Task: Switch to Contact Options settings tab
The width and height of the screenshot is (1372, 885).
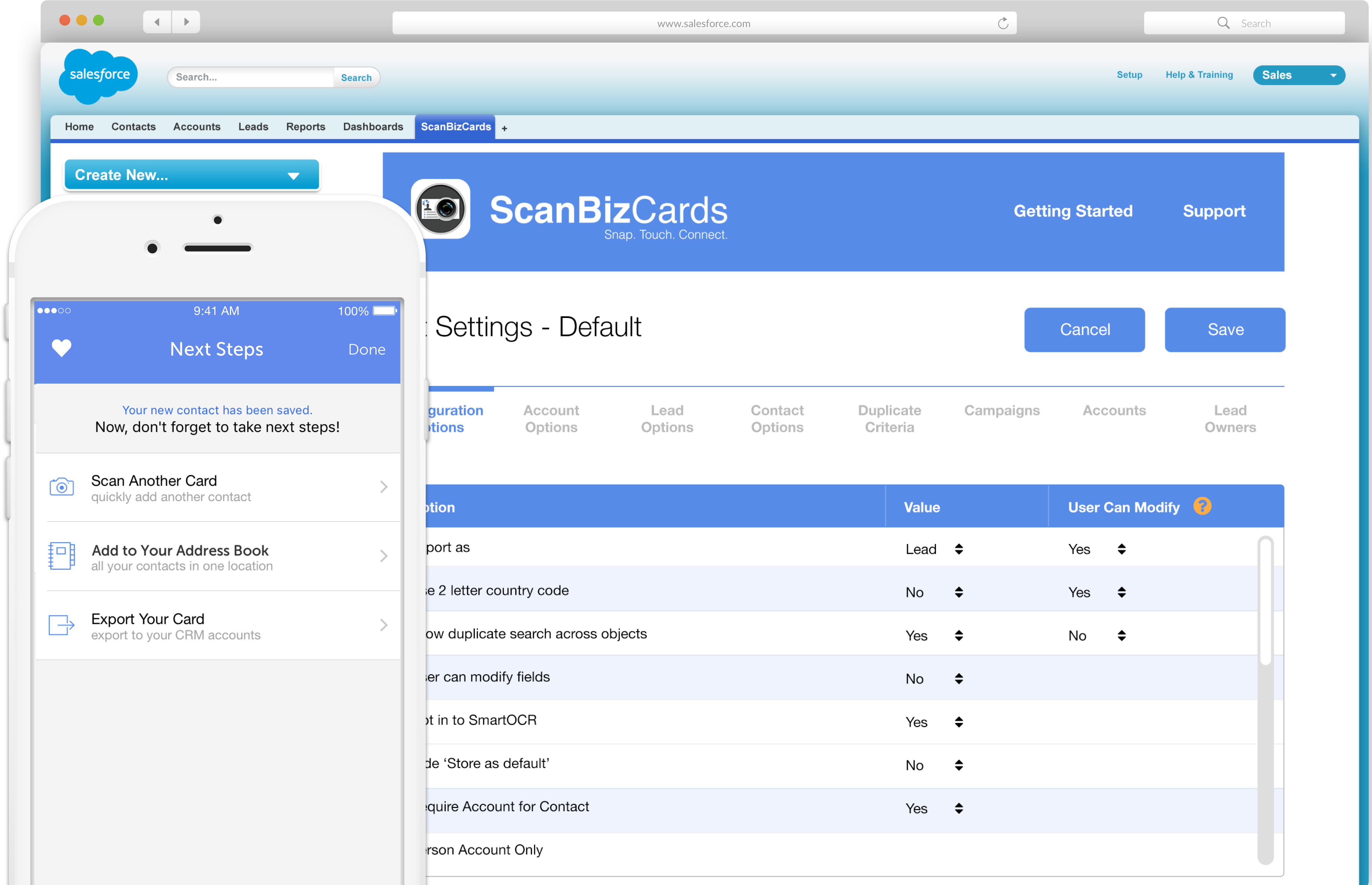Action: click(x=777, y=418)
